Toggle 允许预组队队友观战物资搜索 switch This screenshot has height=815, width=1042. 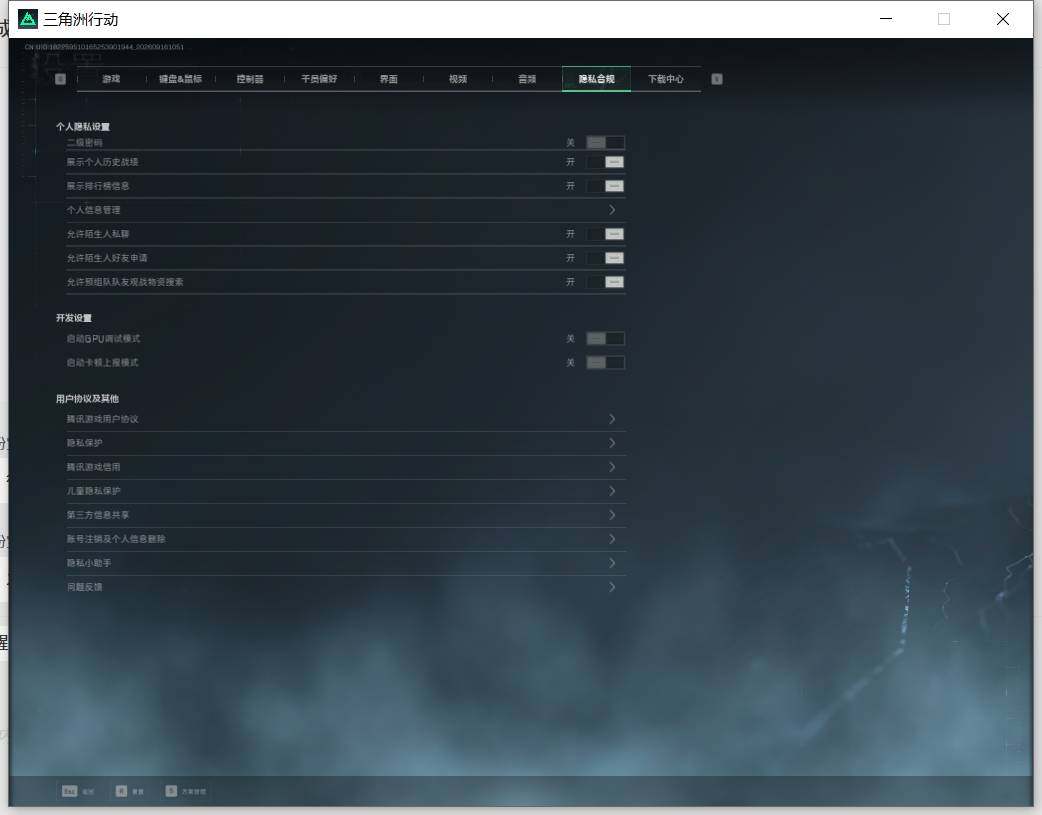click(x=605, y=282)
